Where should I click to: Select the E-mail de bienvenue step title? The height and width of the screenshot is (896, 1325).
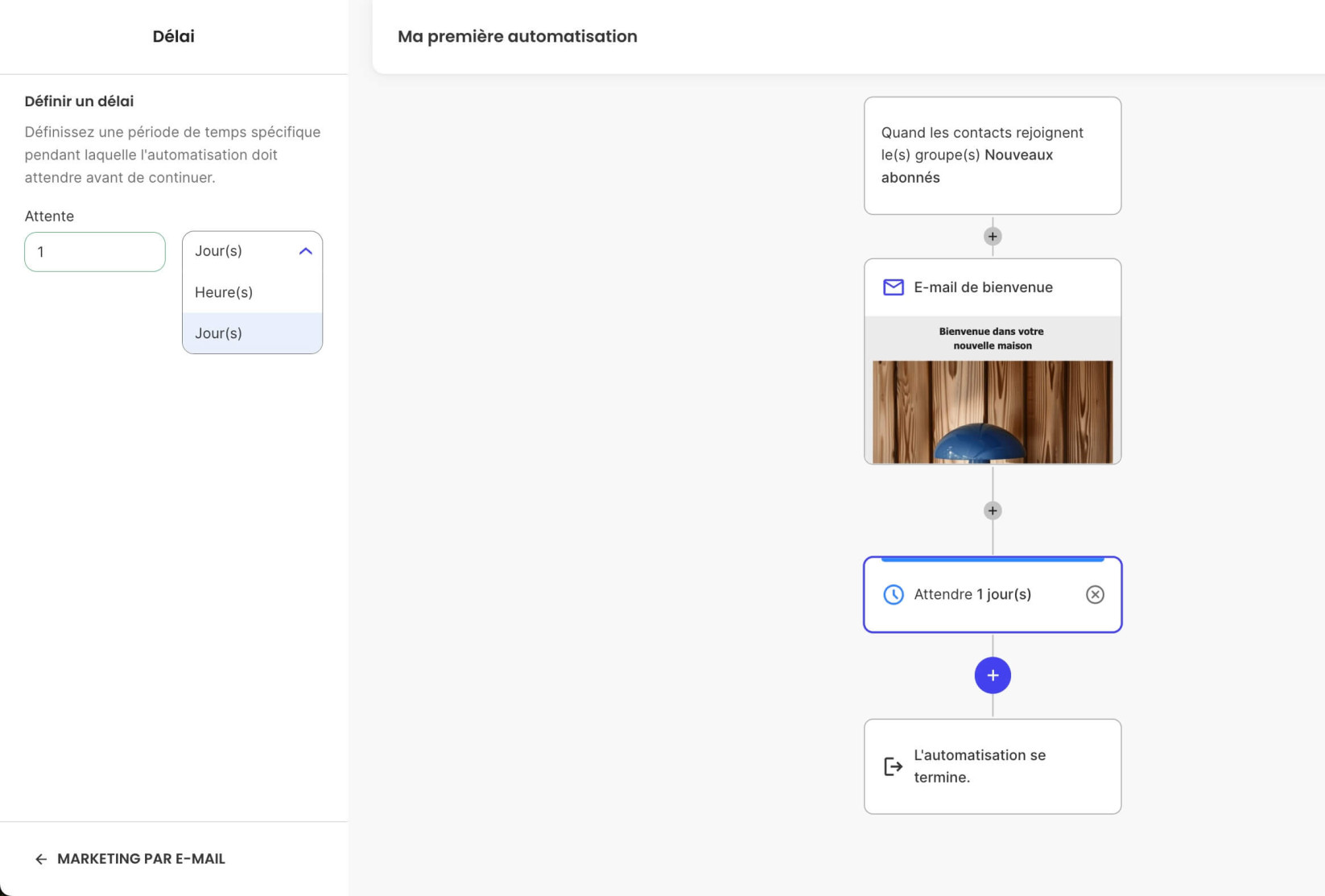[983, 287]
